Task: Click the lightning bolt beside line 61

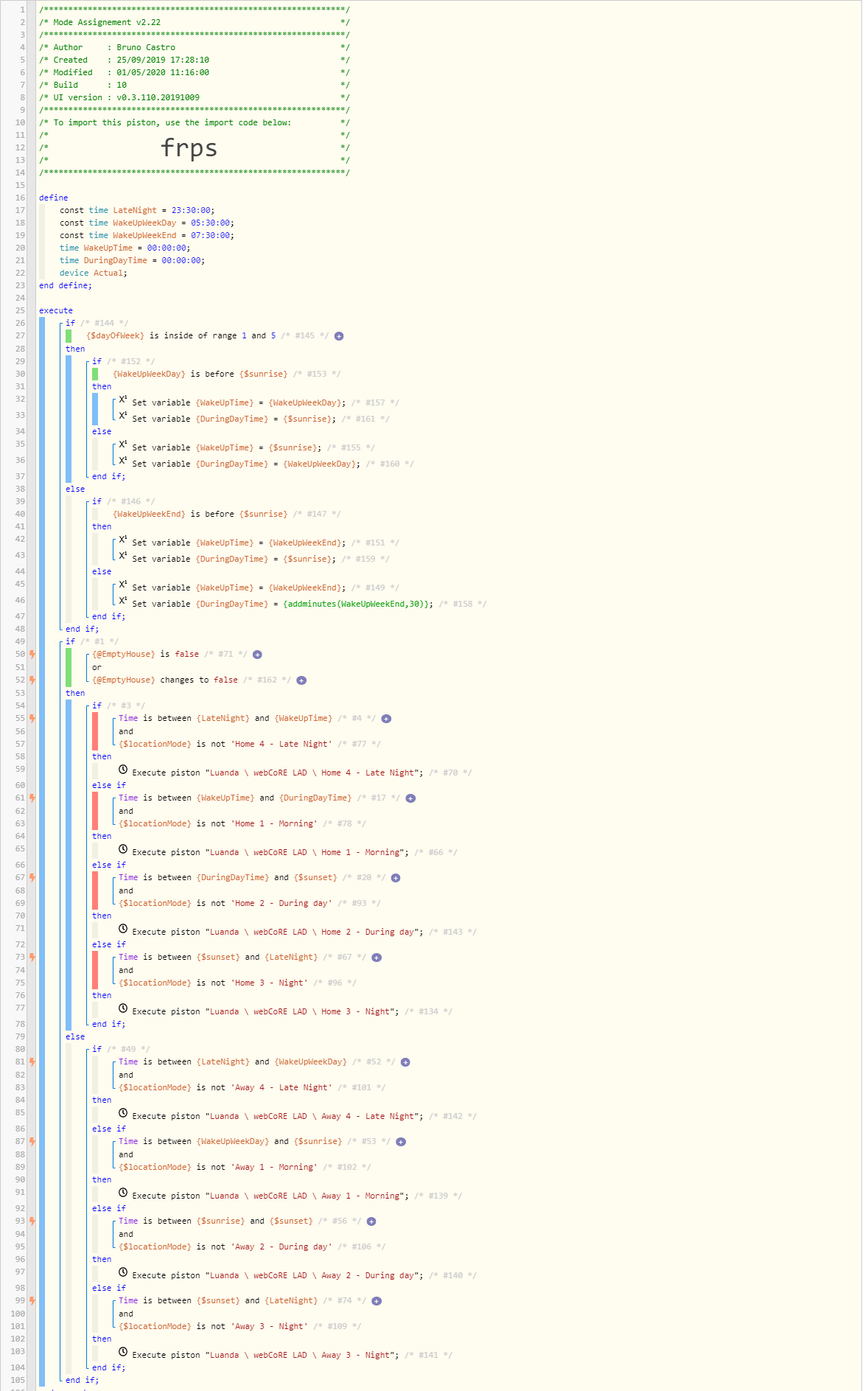Action: [x=32, y=798]
